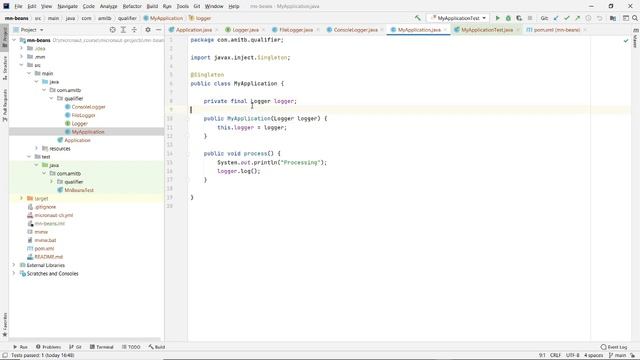Start debugging with the bug icon
Image resolution: width=640 pixels, height=360 pixels.
pyautogui.click(x=508, y=18)
